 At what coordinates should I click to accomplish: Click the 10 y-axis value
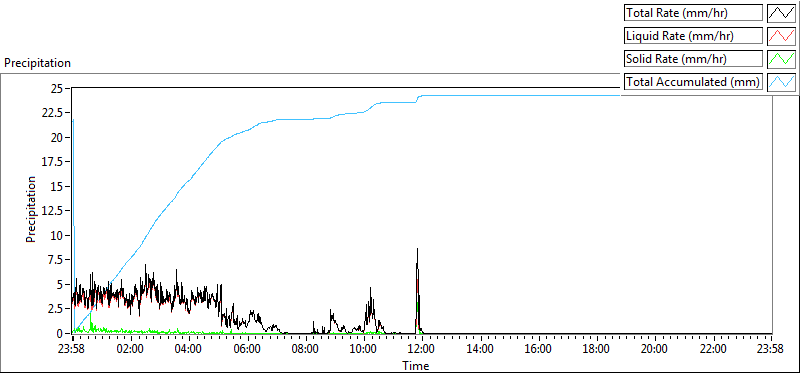pyautogui.click(x=57, y=235)
